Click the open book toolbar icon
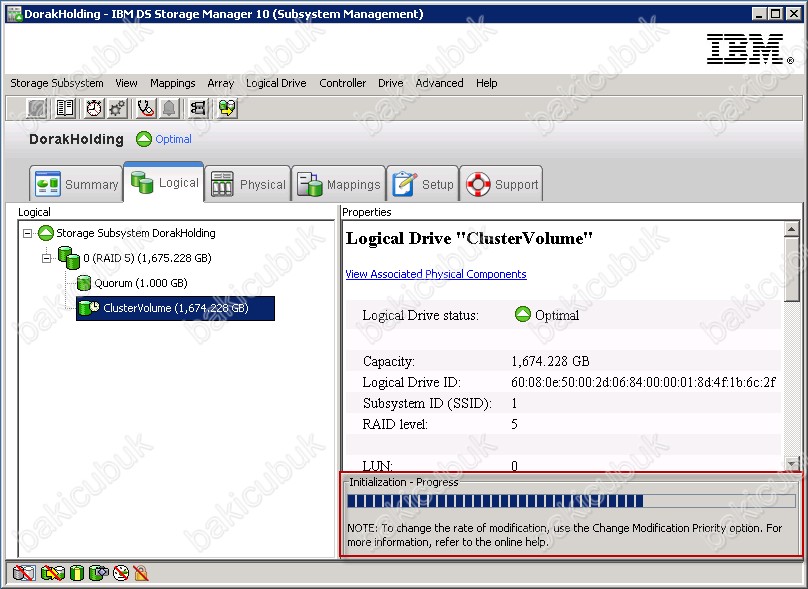 tap(65, 108)
